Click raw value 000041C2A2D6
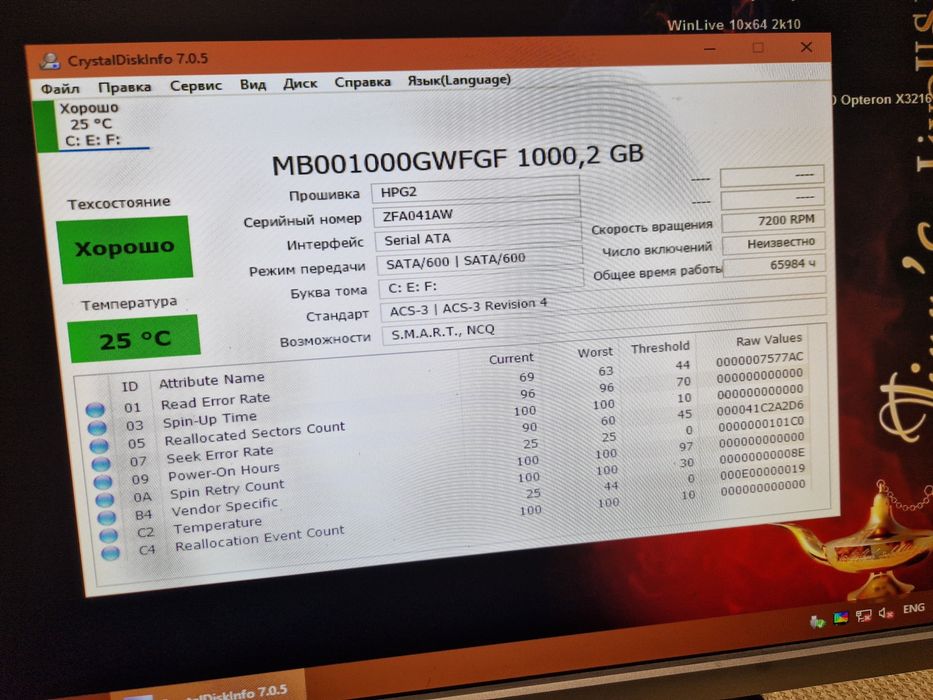 761,408
